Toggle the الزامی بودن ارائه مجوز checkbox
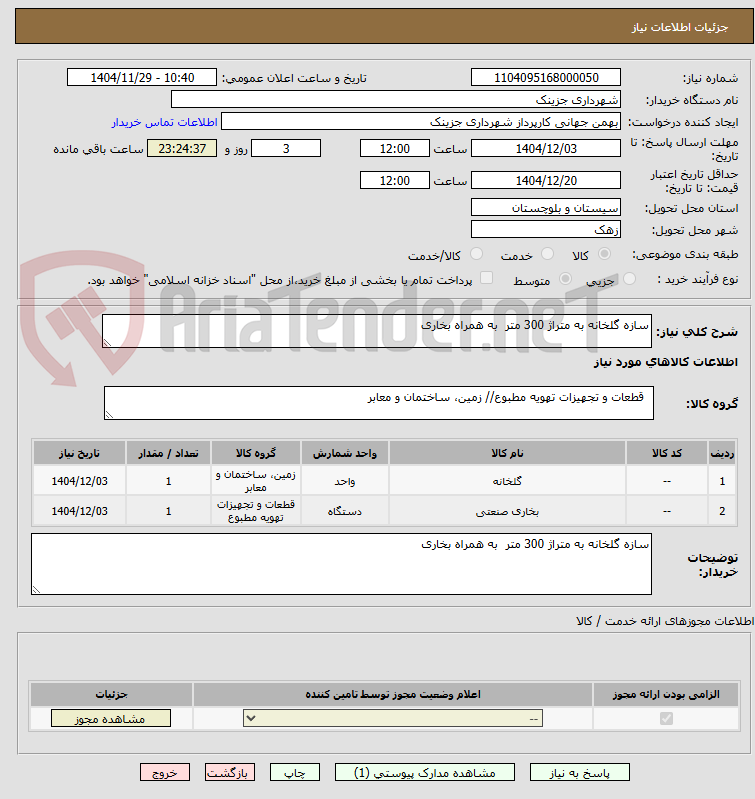Screen dimensions: 755x799 tap(666, 718)
